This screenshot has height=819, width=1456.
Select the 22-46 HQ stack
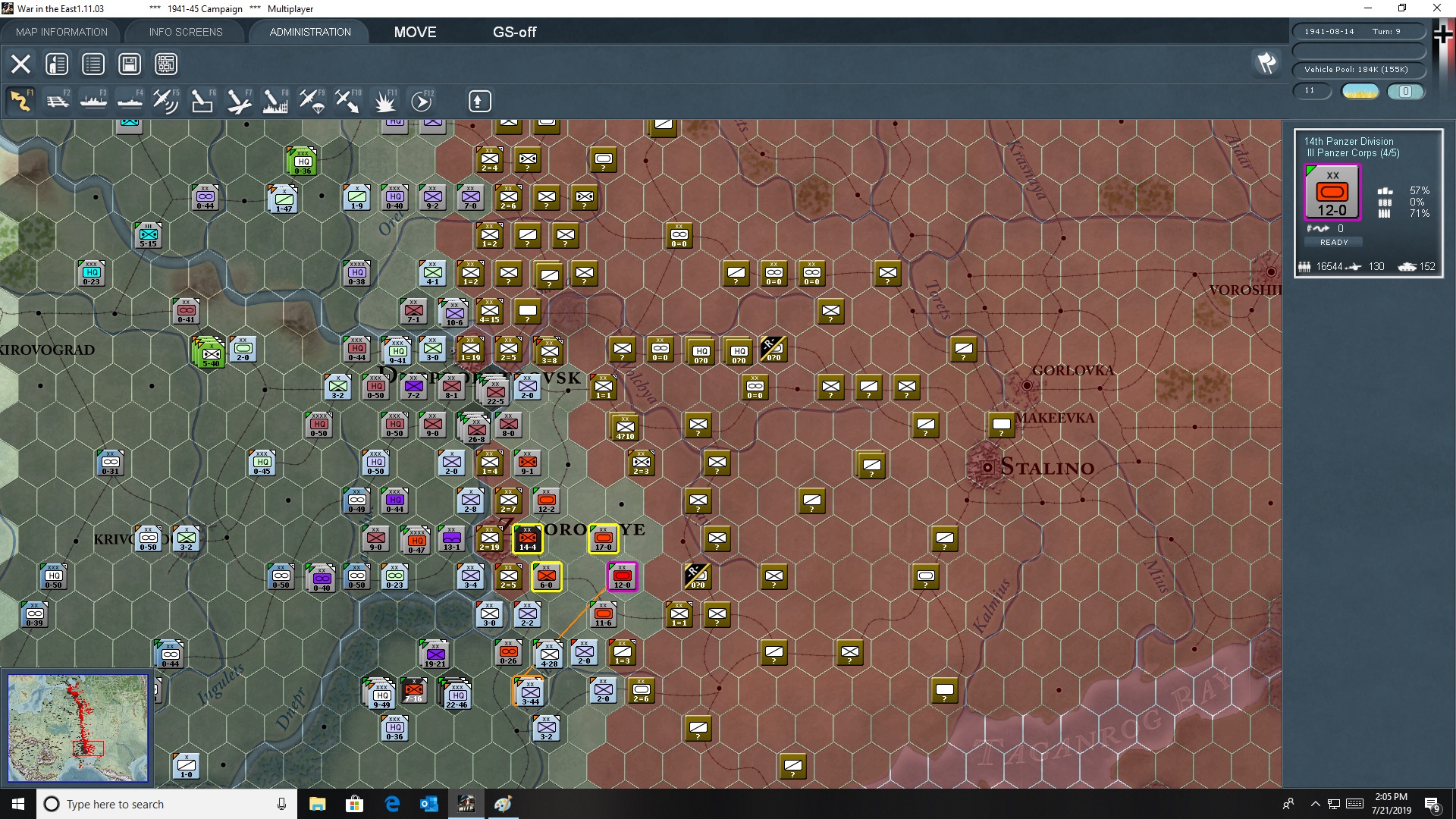[x=456, y=694]
